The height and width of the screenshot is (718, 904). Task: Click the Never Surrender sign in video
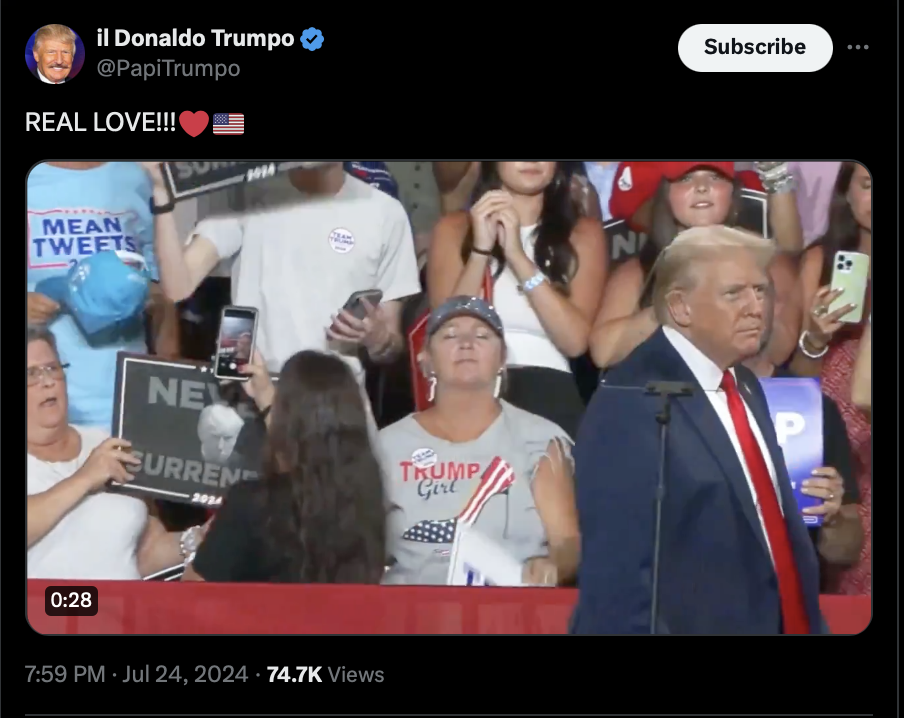pos(184,430)
